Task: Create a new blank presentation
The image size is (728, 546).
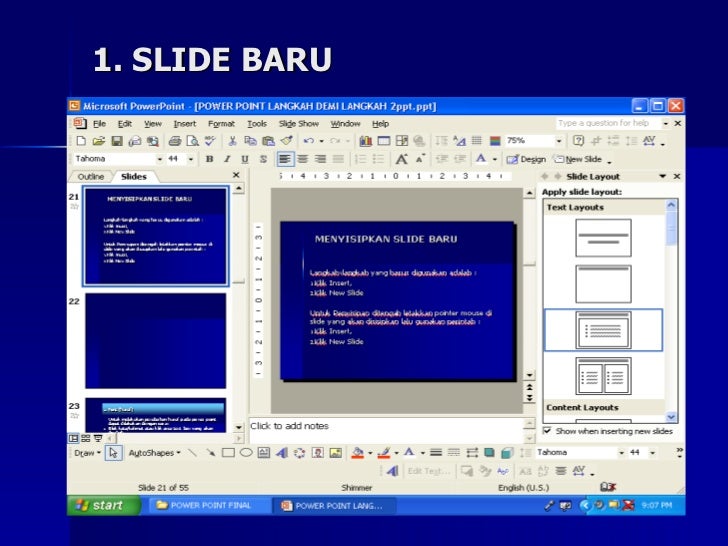Action: (81, 141)
